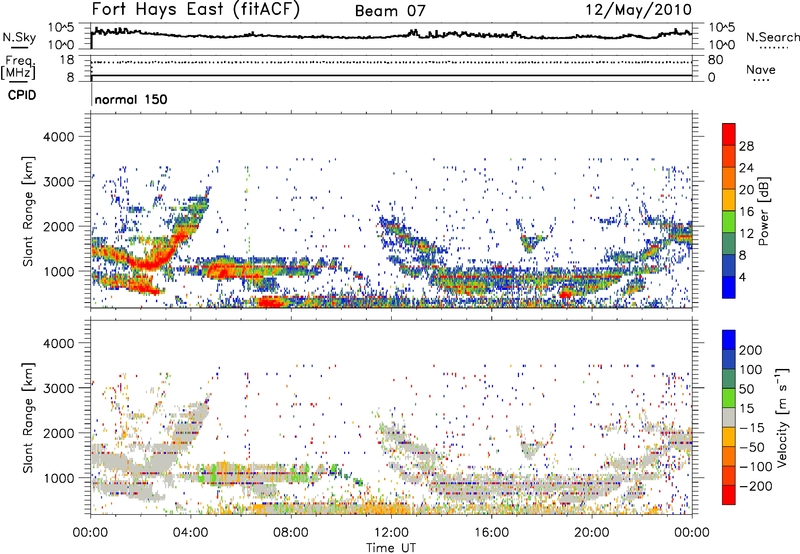Pick the light green 12–16 dB power segment

point(729,222)
